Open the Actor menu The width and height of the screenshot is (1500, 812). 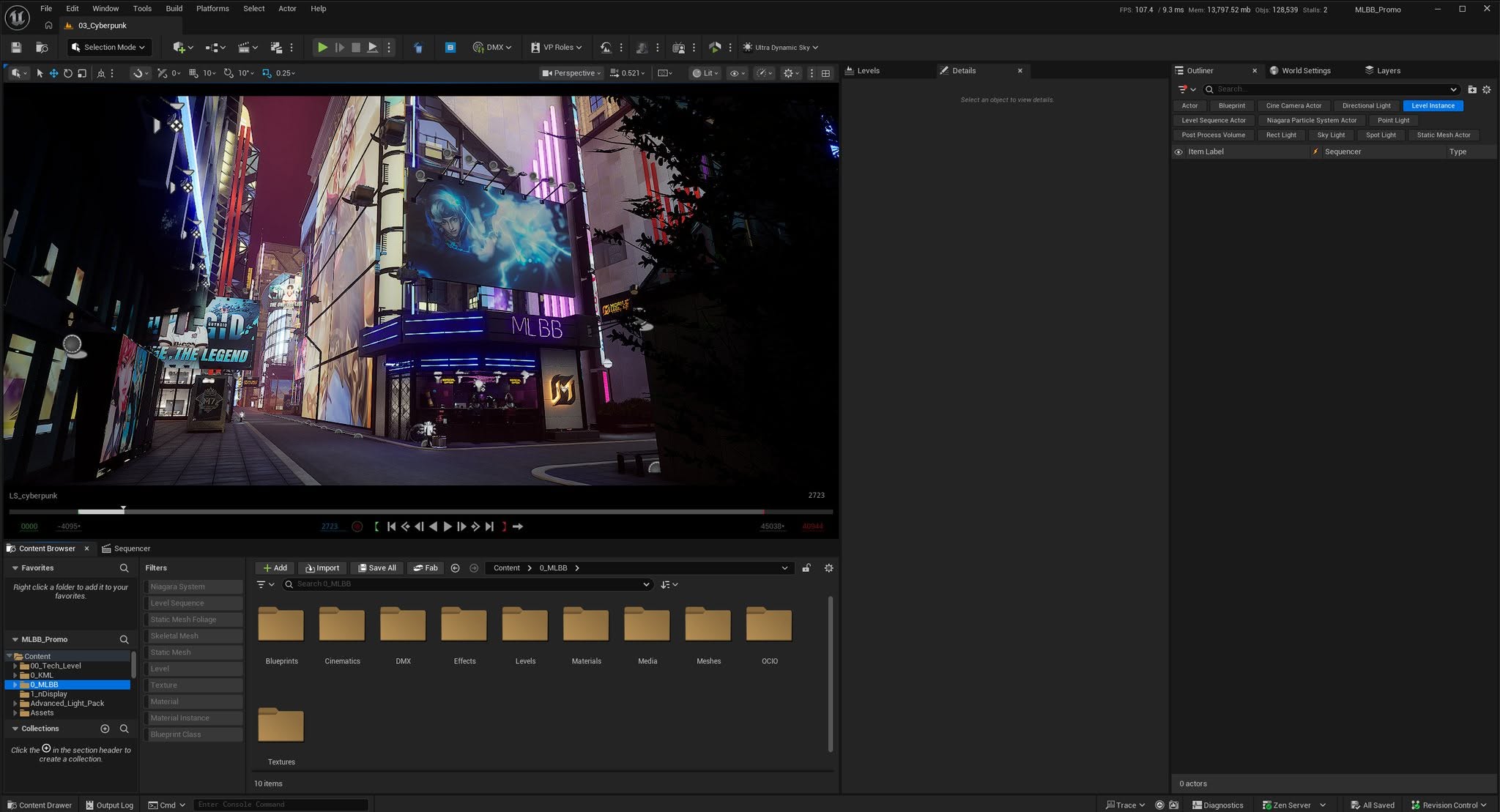pyautogui.click(x=287, y=9)
